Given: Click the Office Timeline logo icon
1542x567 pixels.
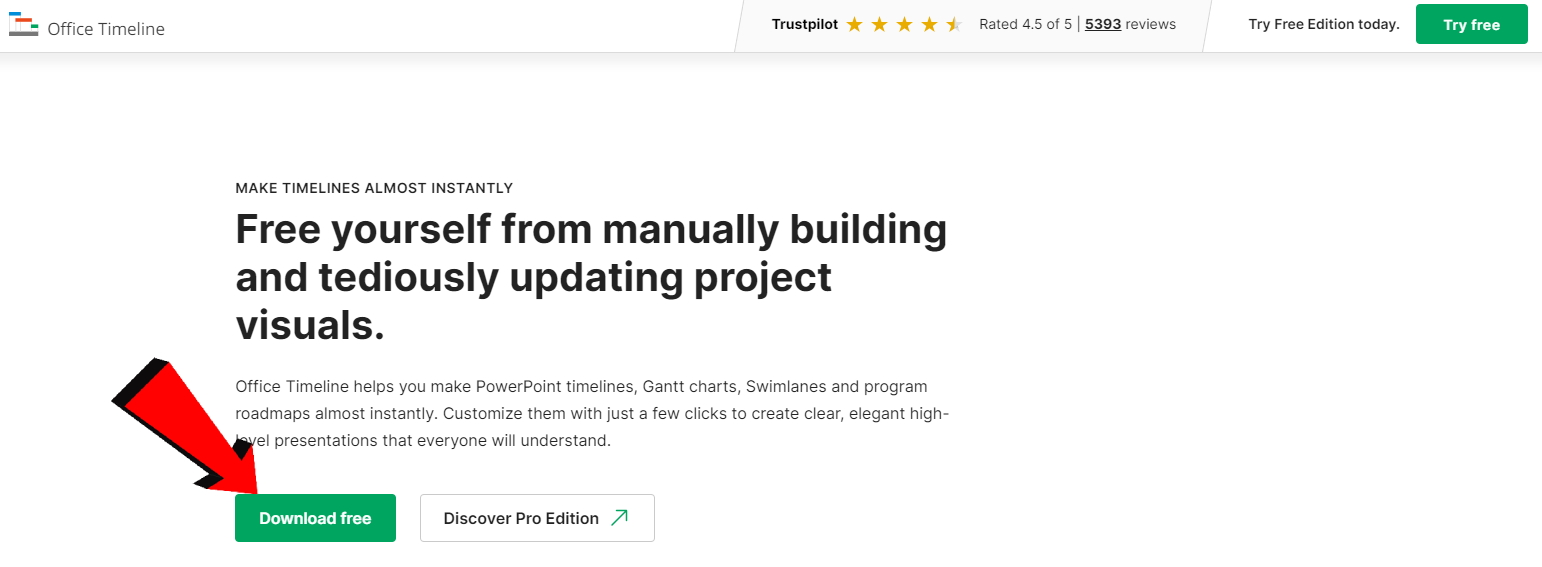Looking at the screenshot, I should (23, 26).
